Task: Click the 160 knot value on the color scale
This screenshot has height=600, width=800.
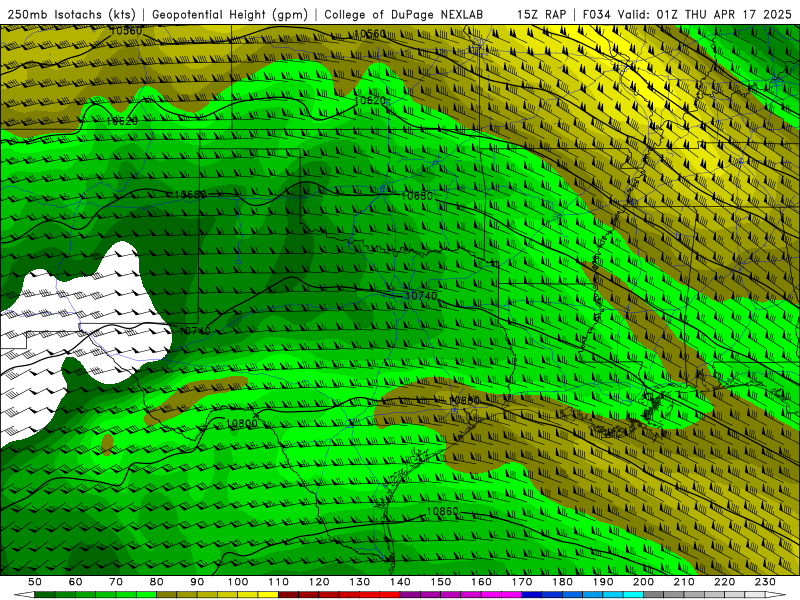Action: click(x=481, y=582)
